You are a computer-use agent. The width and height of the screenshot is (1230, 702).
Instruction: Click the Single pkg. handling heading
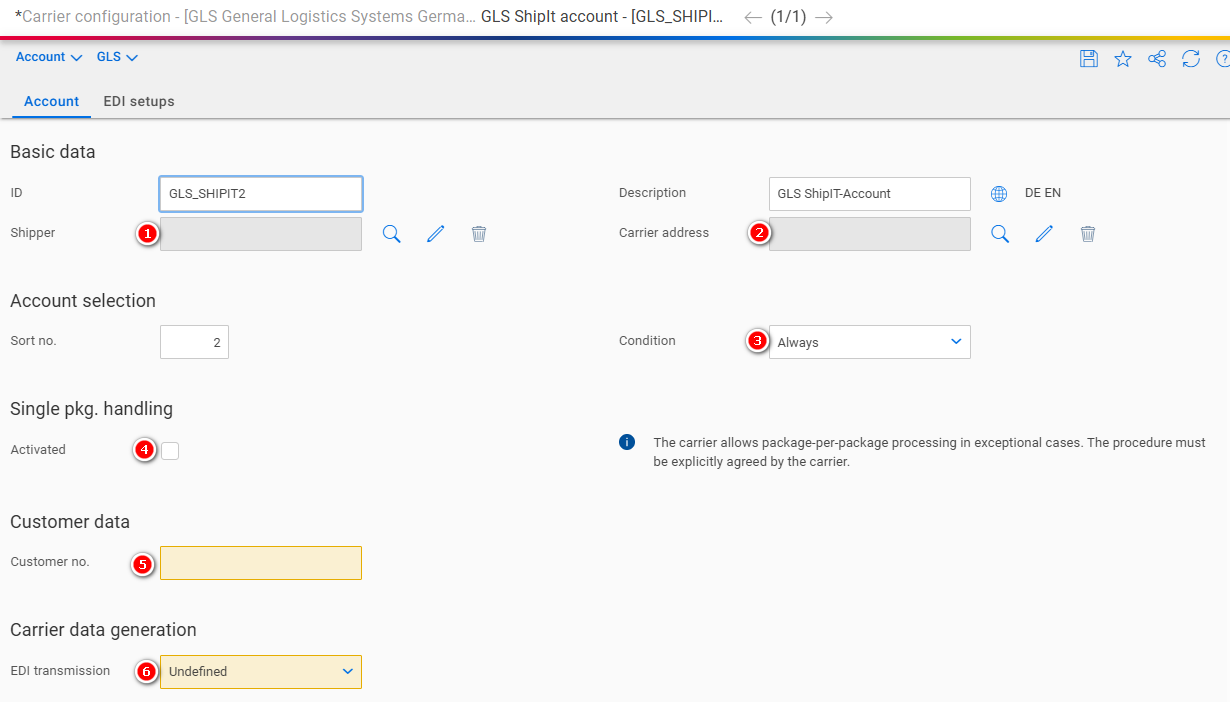coord(91,408)
